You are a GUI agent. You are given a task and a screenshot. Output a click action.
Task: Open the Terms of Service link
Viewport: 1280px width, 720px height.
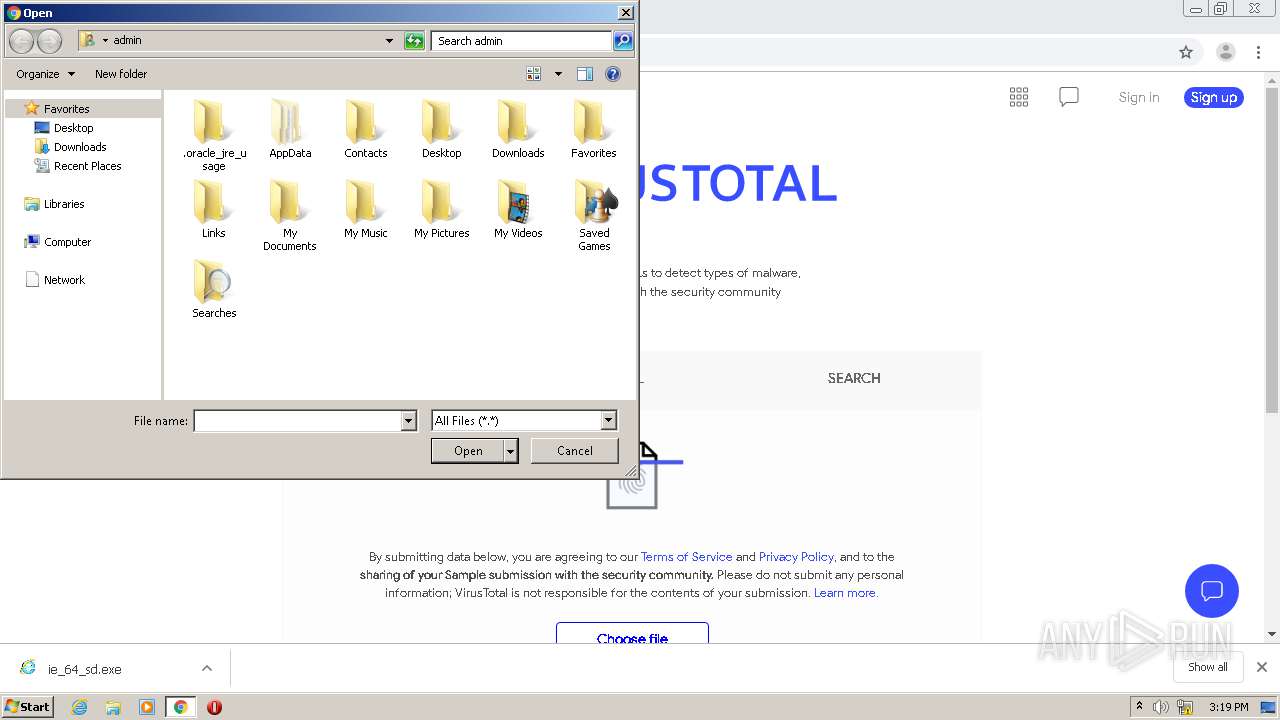pos(686,557)
